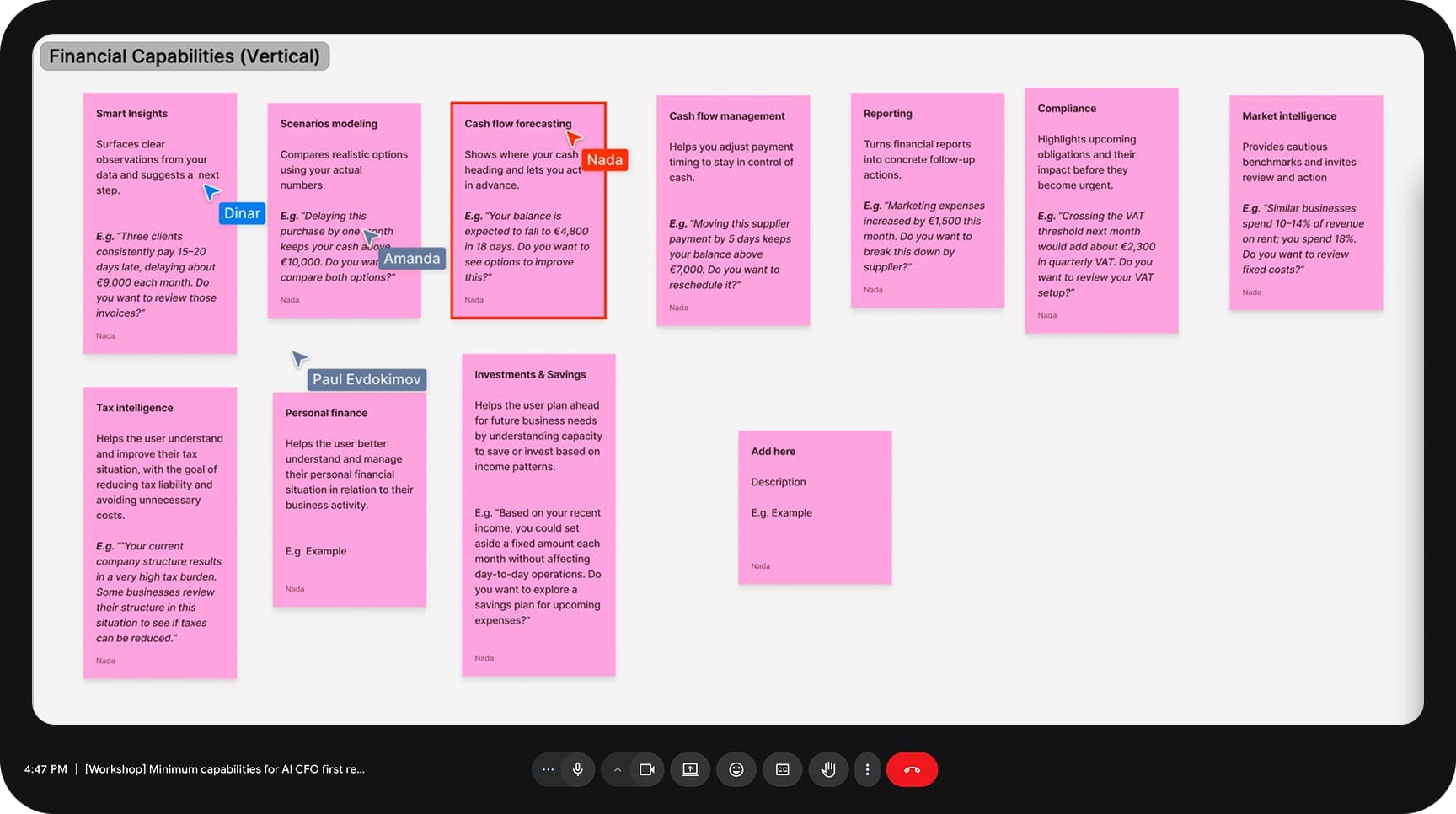Click the 'Description' text in Add here note
Image resolution: width=1456 pixels, height=814 pixels.
[779, 482]
